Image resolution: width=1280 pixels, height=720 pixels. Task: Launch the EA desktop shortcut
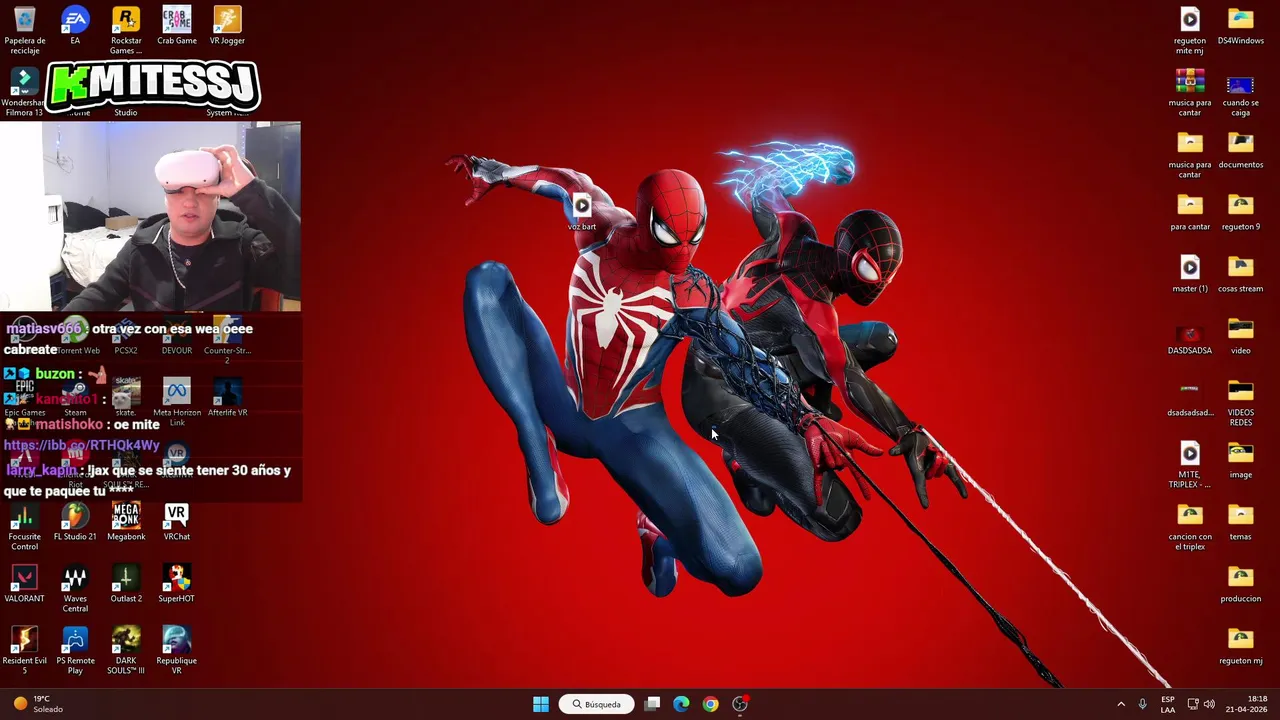75,26
